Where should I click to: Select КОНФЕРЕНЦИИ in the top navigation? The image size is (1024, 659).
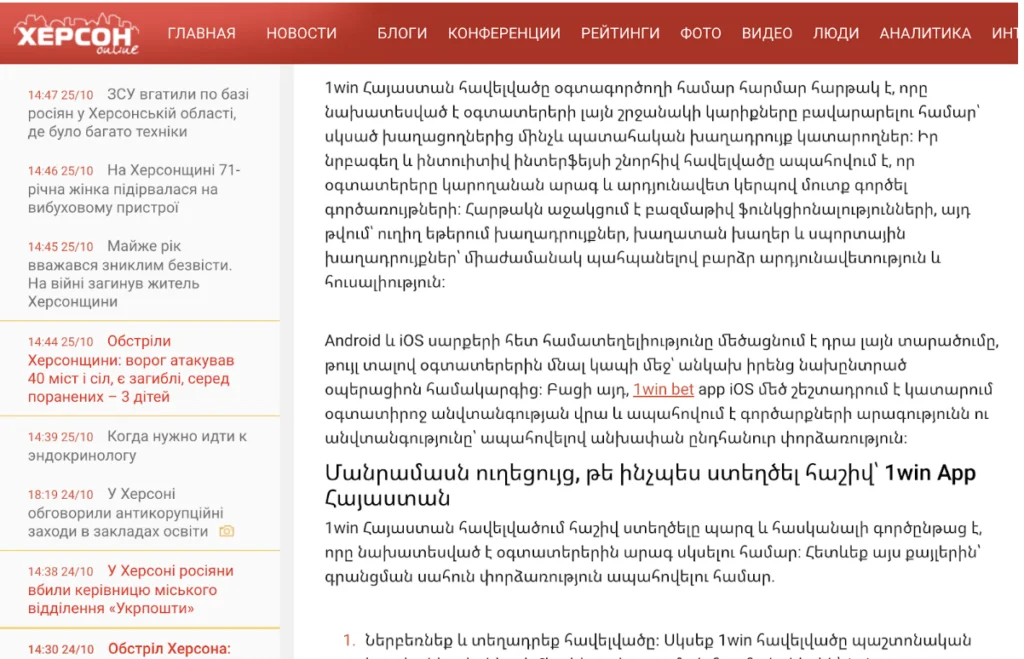point(504,33)
